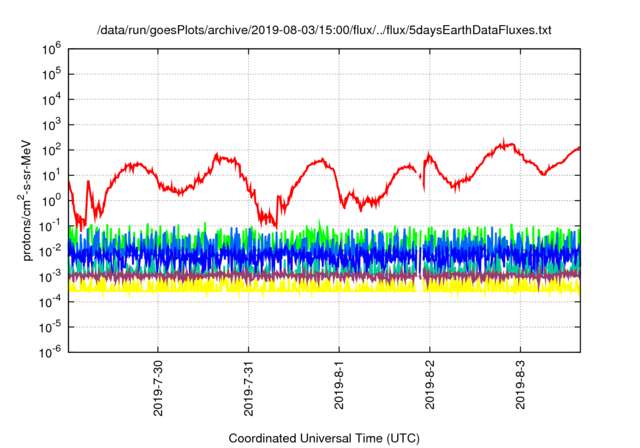Click the plot title file path text
This screenshot has height=448, width=640.
(324, 30)
